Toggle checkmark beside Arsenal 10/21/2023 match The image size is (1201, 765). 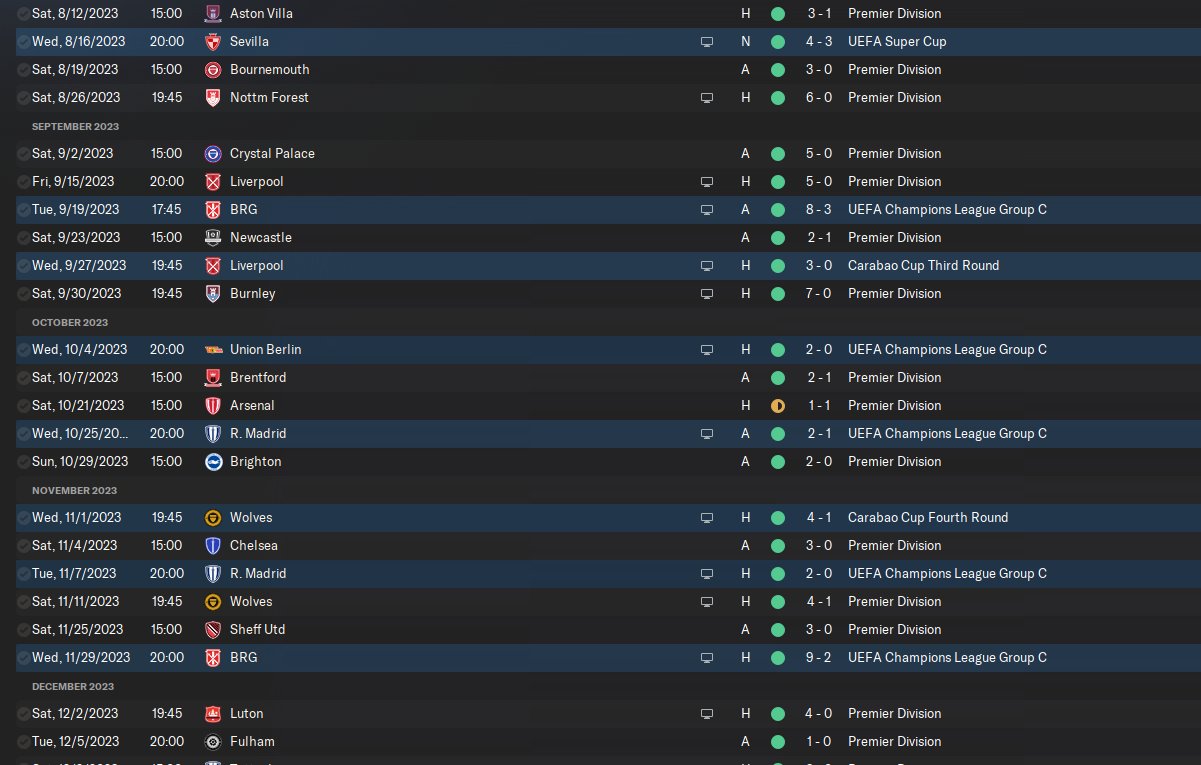tap(24, 406)
